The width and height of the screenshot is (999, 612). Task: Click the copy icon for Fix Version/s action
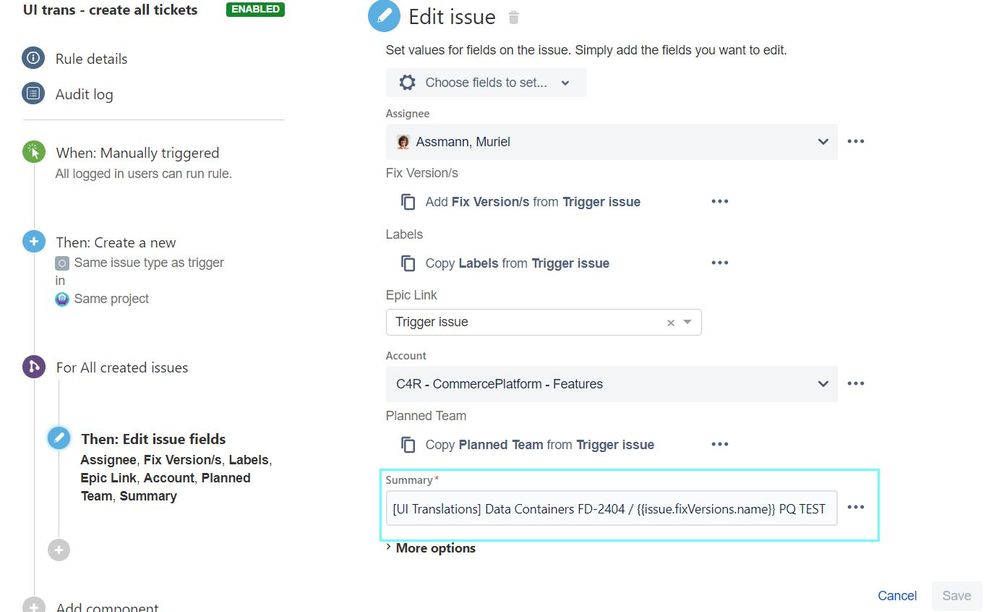[407, 201]
